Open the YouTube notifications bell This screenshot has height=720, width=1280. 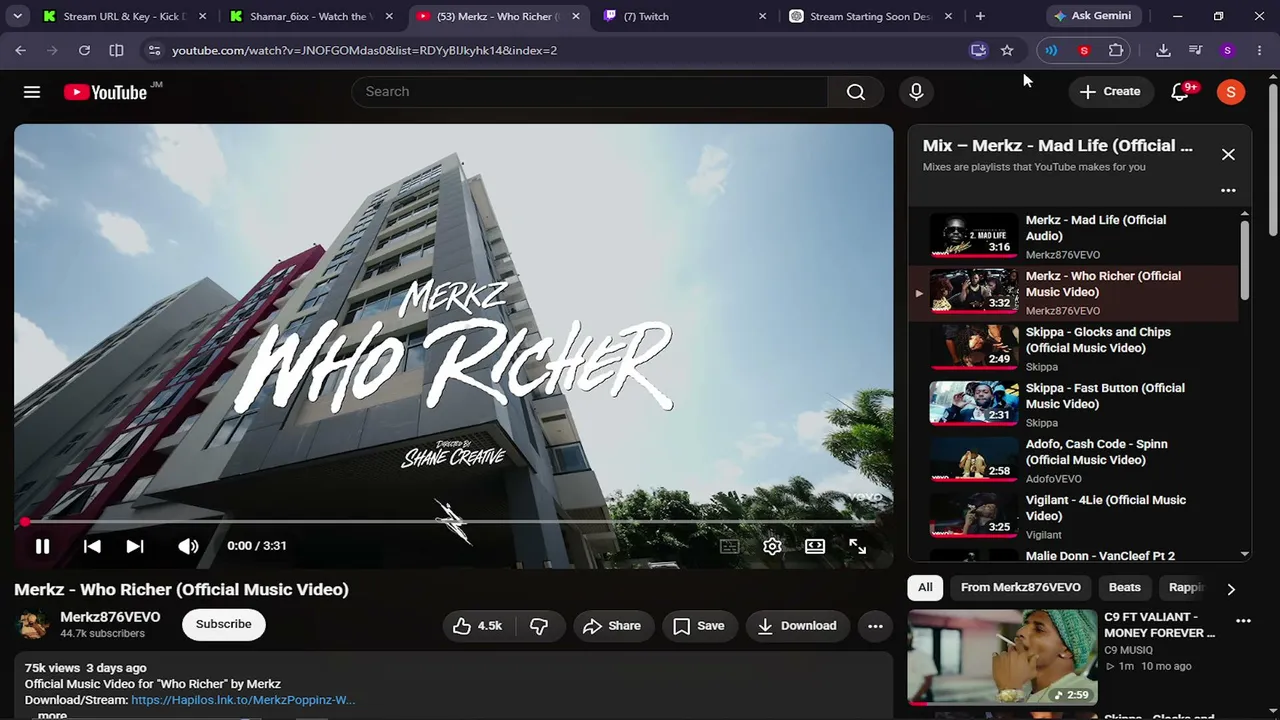click(1180, 92)
